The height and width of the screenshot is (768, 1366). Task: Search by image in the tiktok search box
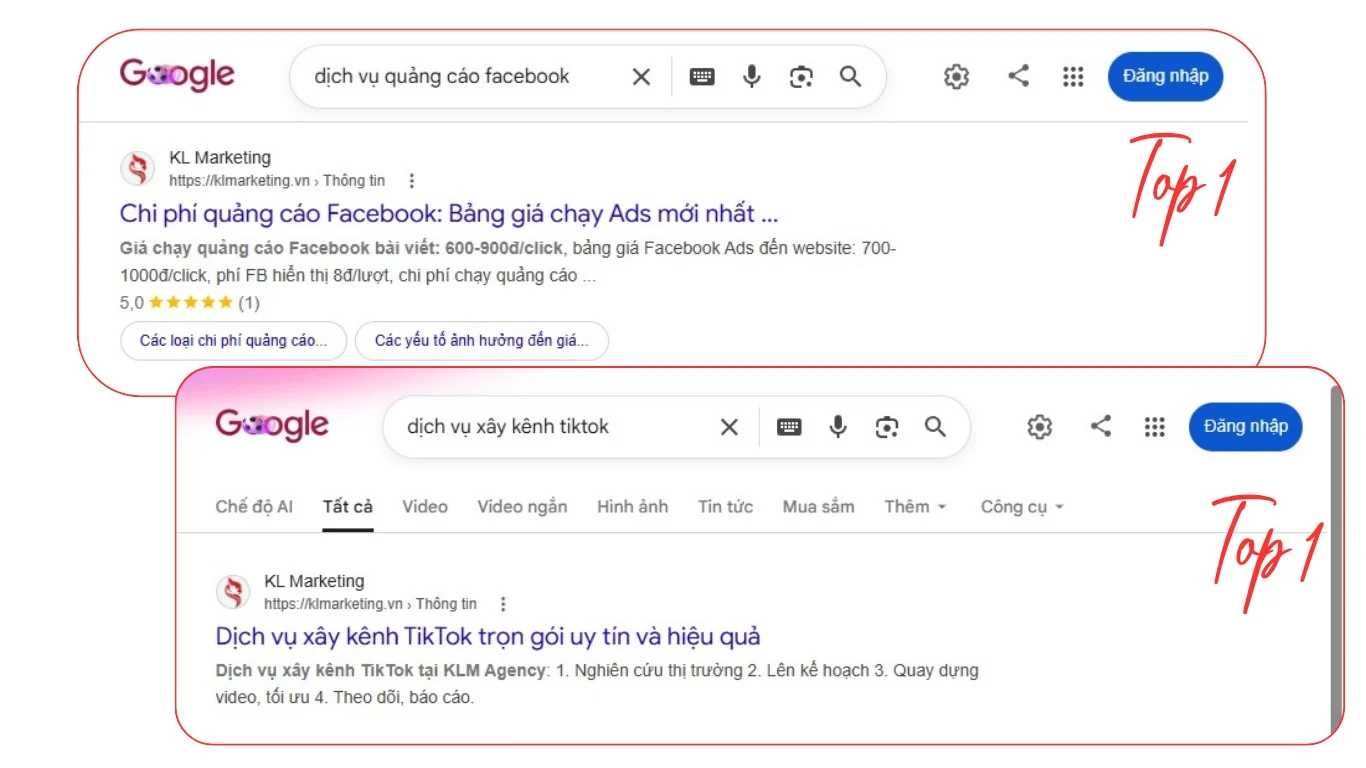(887, 427)
